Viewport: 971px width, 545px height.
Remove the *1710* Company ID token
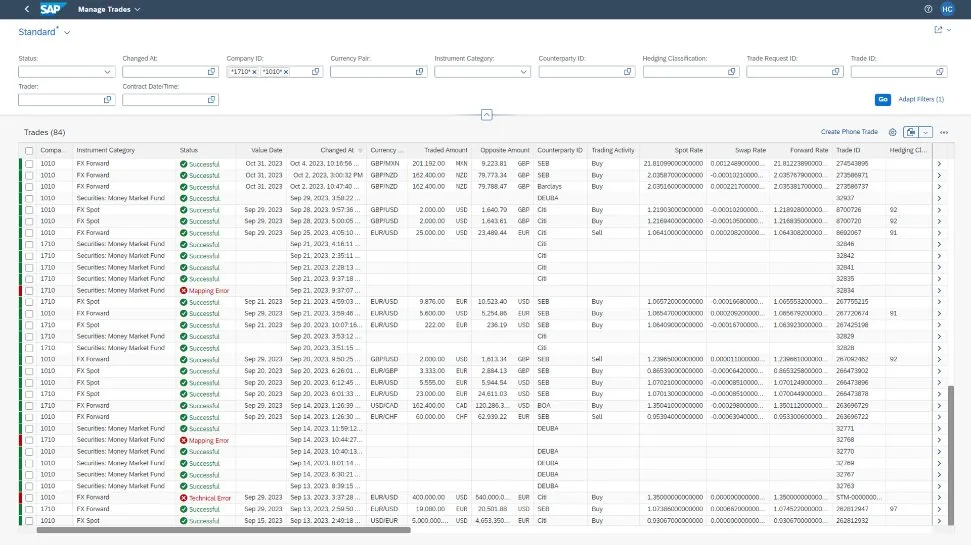click(254, 72)
